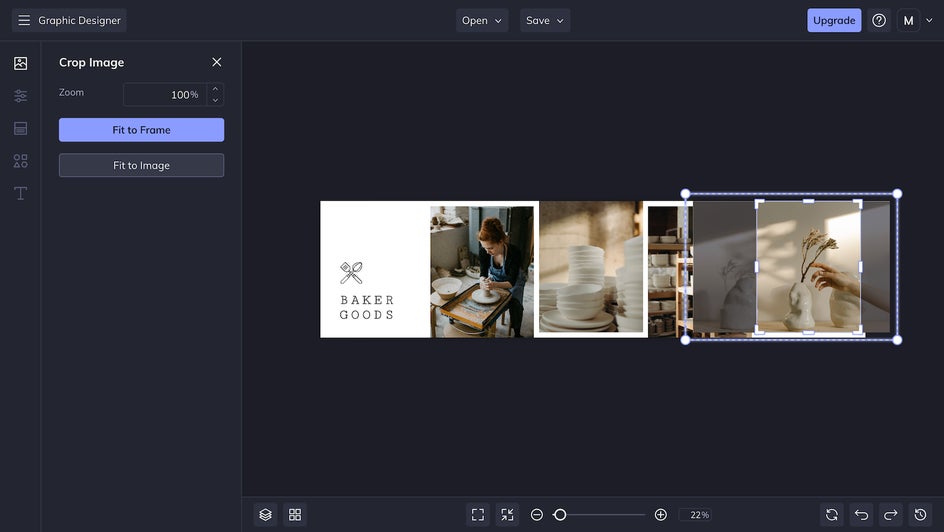The image size is (944, 532).
Task: Click the Upgrade button
Action: coord(834,20)
